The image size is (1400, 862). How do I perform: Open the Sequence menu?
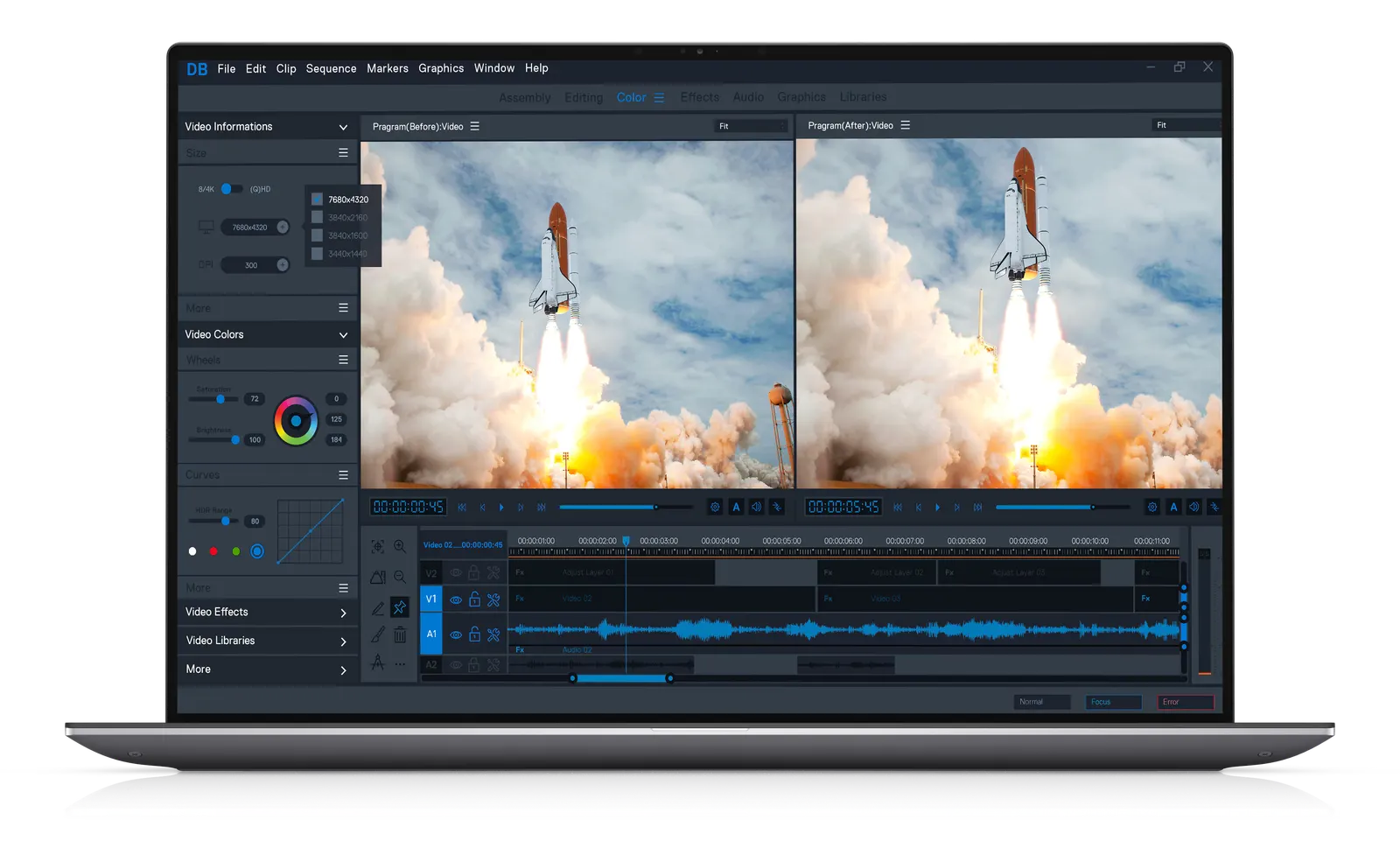pyautogui.click(x=331, y=68)
